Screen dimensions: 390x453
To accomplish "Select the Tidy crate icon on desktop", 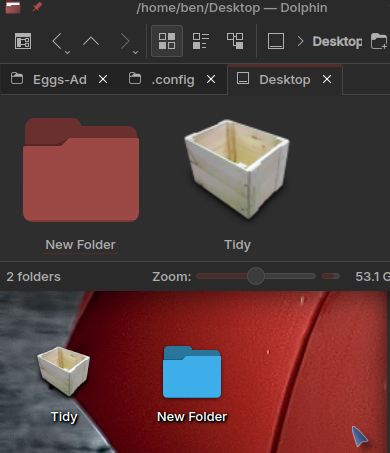I will 63,371.
